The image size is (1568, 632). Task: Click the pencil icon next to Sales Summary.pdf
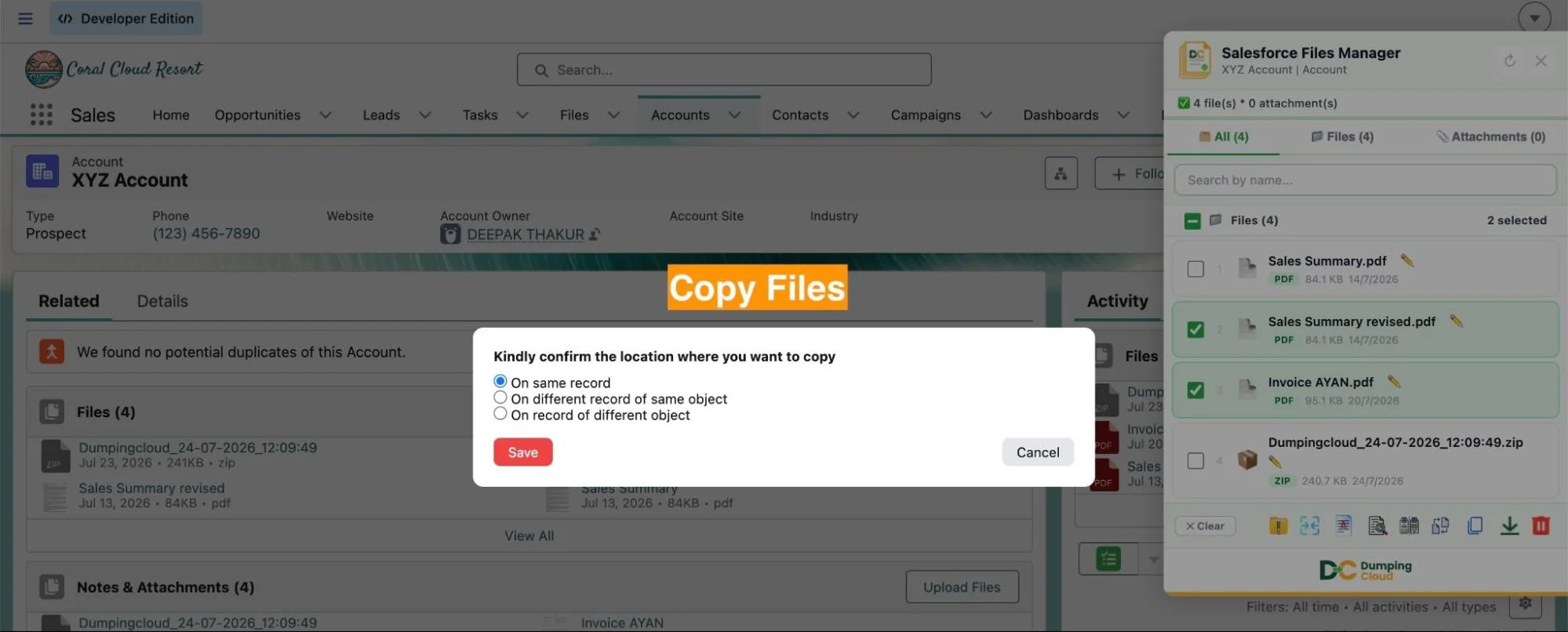pos(1407,260)
